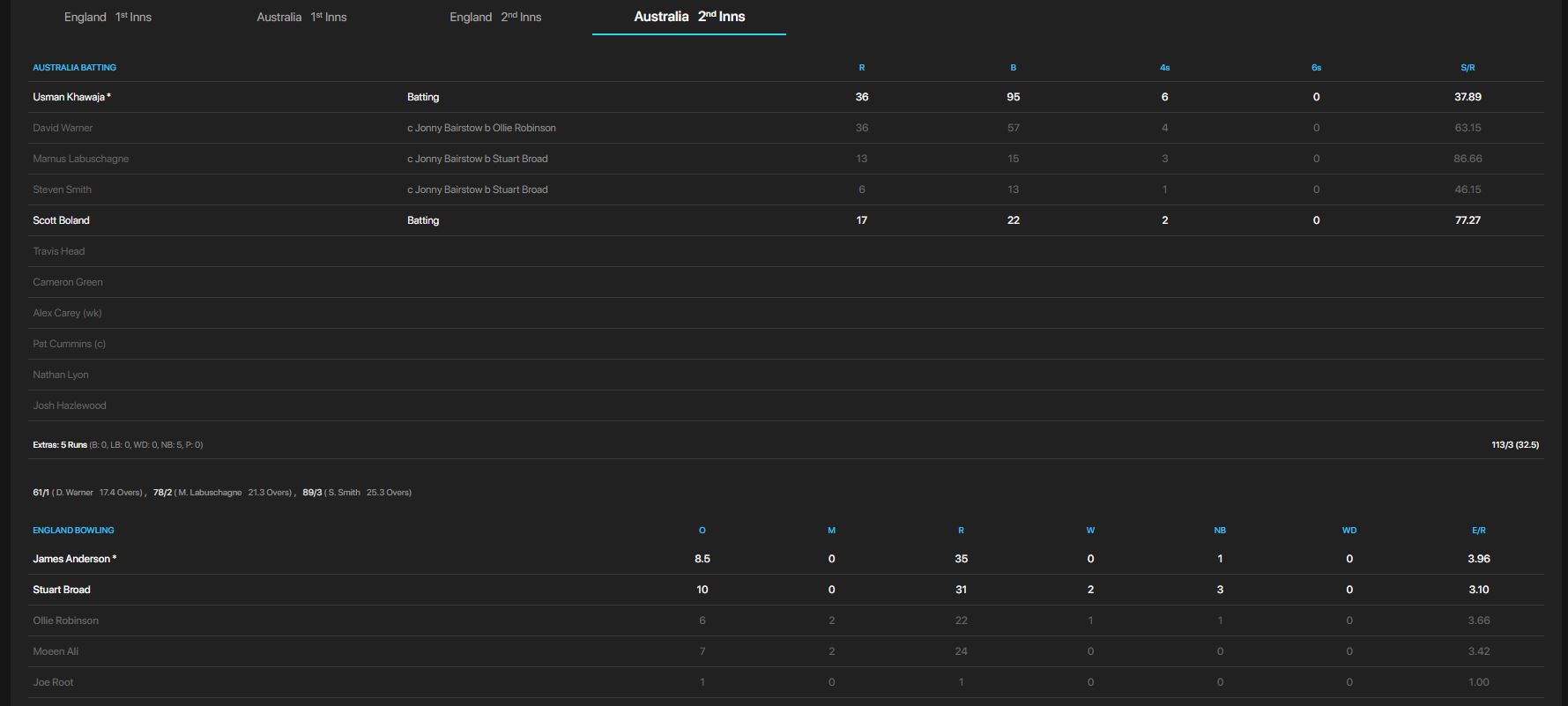Click James Anderson bowler name
Viewport: 1568px width, 706px height.
[x=74, y=559]
